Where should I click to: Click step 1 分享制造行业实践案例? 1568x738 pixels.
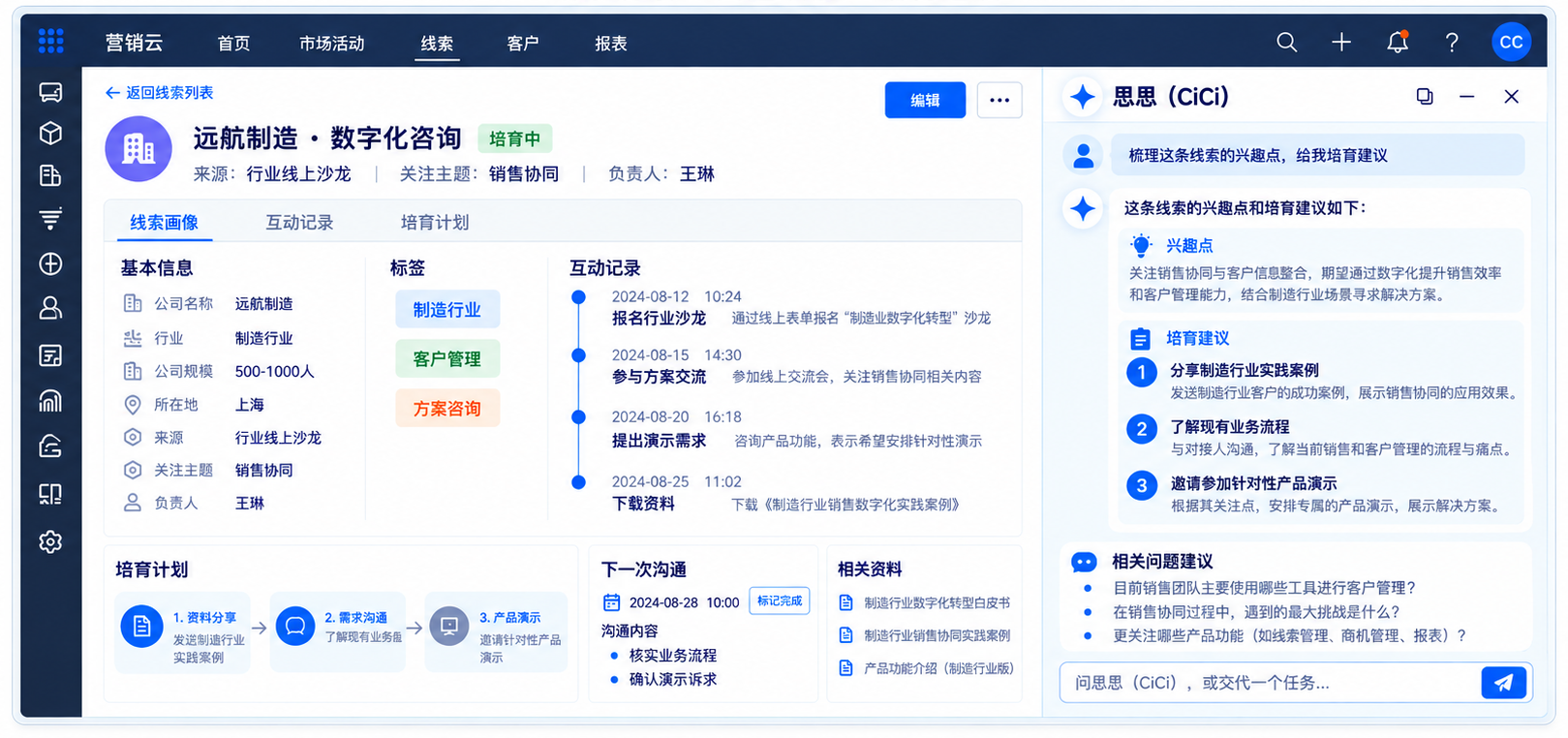(1245, 371)
